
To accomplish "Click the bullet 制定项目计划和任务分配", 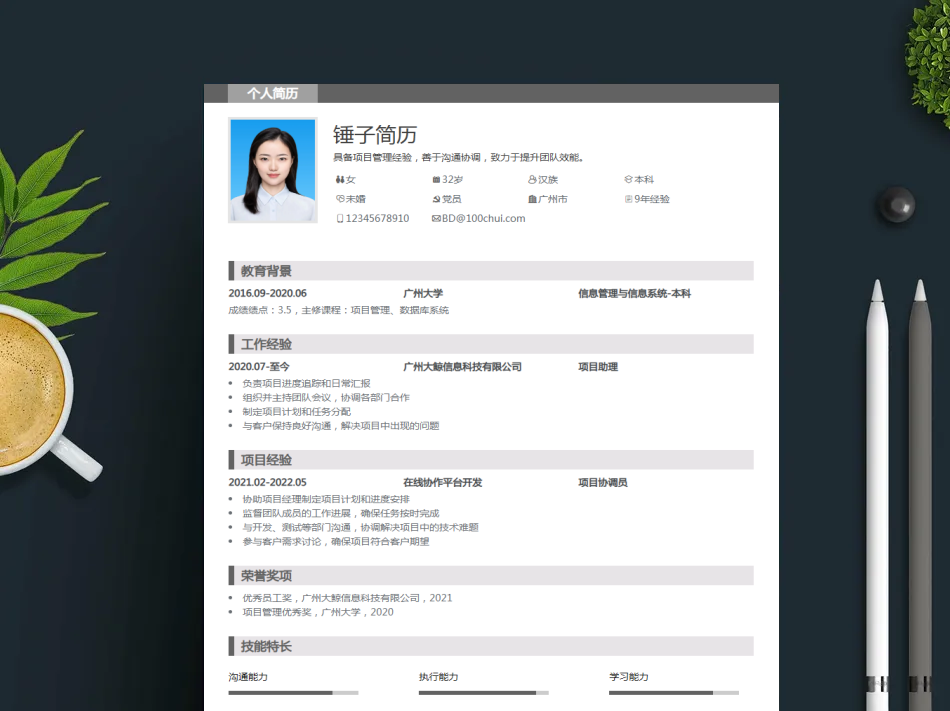I will tap(297, 411).
